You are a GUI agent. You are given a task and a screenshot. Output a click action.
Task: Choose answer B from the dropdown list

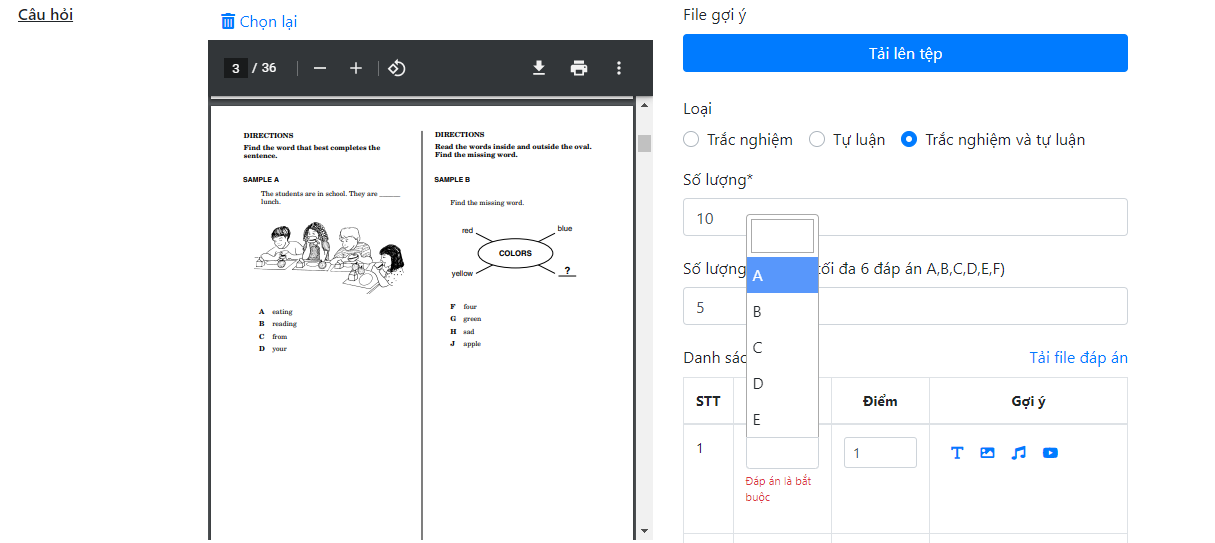tap(783, 312)
